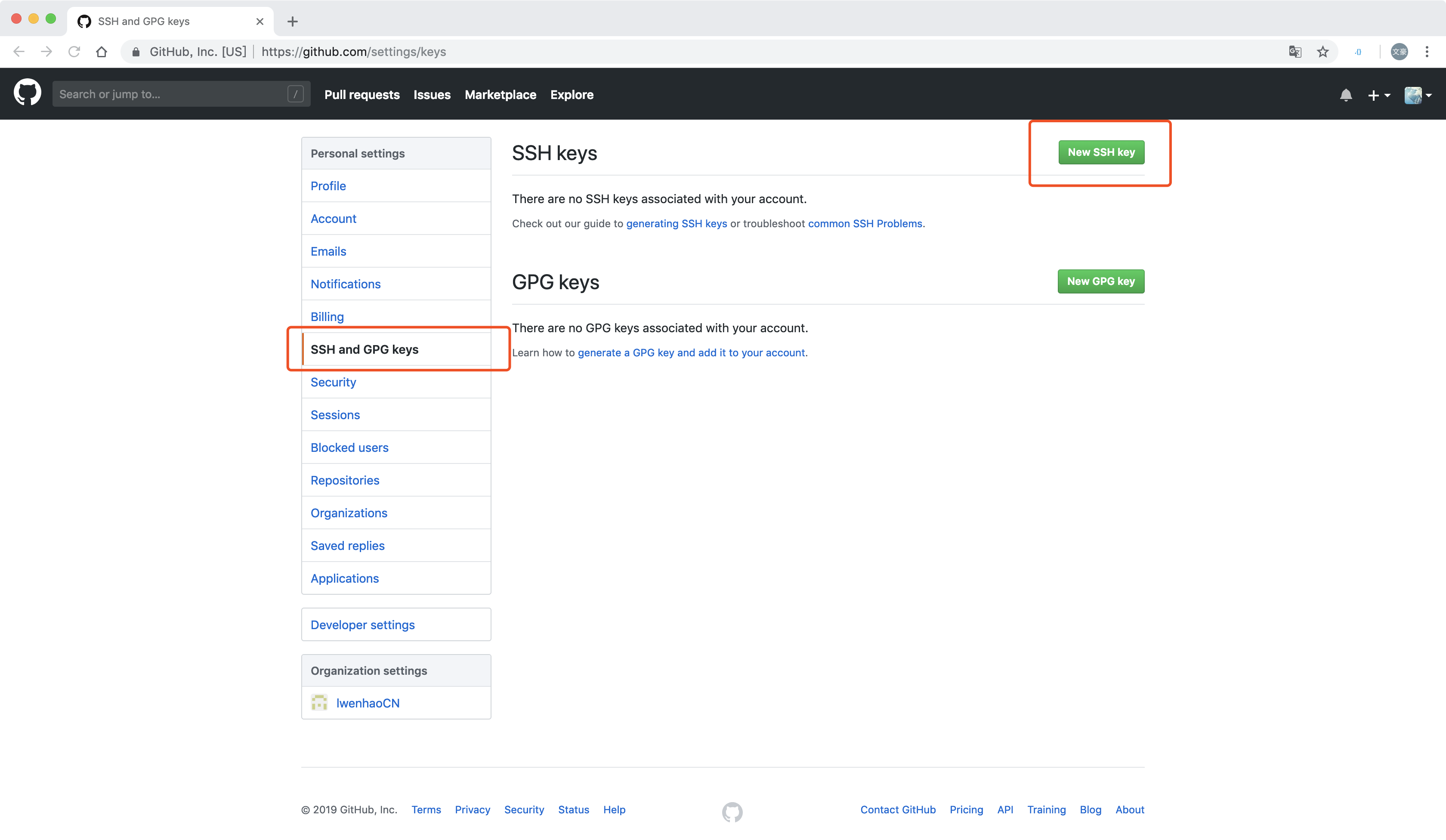This screenshot has height=840, width=1446.
Task: Click the Google Translate icon in address bar
Action: tap(1295, 52)
